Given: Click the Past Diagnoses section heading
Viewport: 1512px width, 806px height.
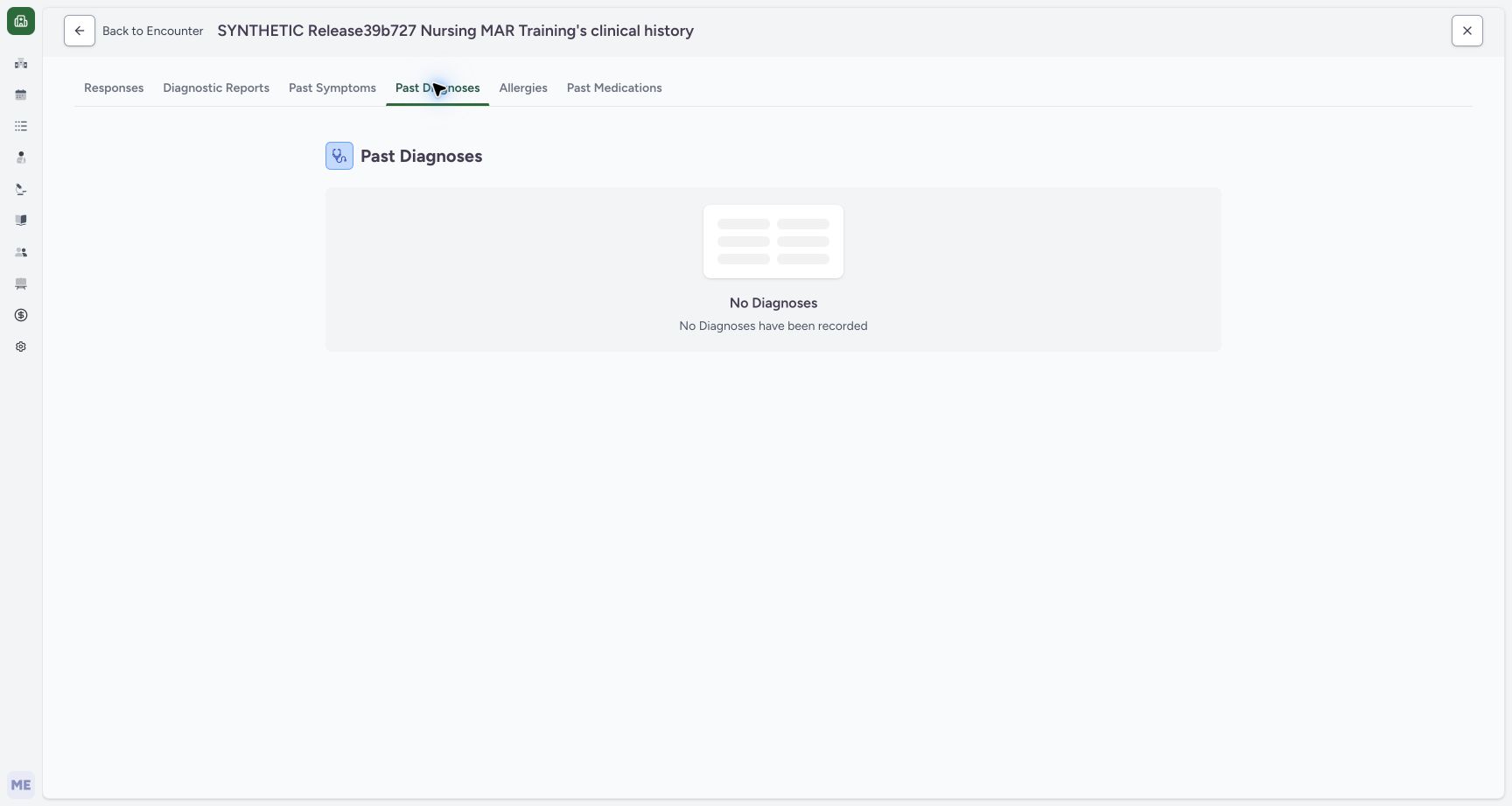Looking at the screenshot, I should pos(422,157).
